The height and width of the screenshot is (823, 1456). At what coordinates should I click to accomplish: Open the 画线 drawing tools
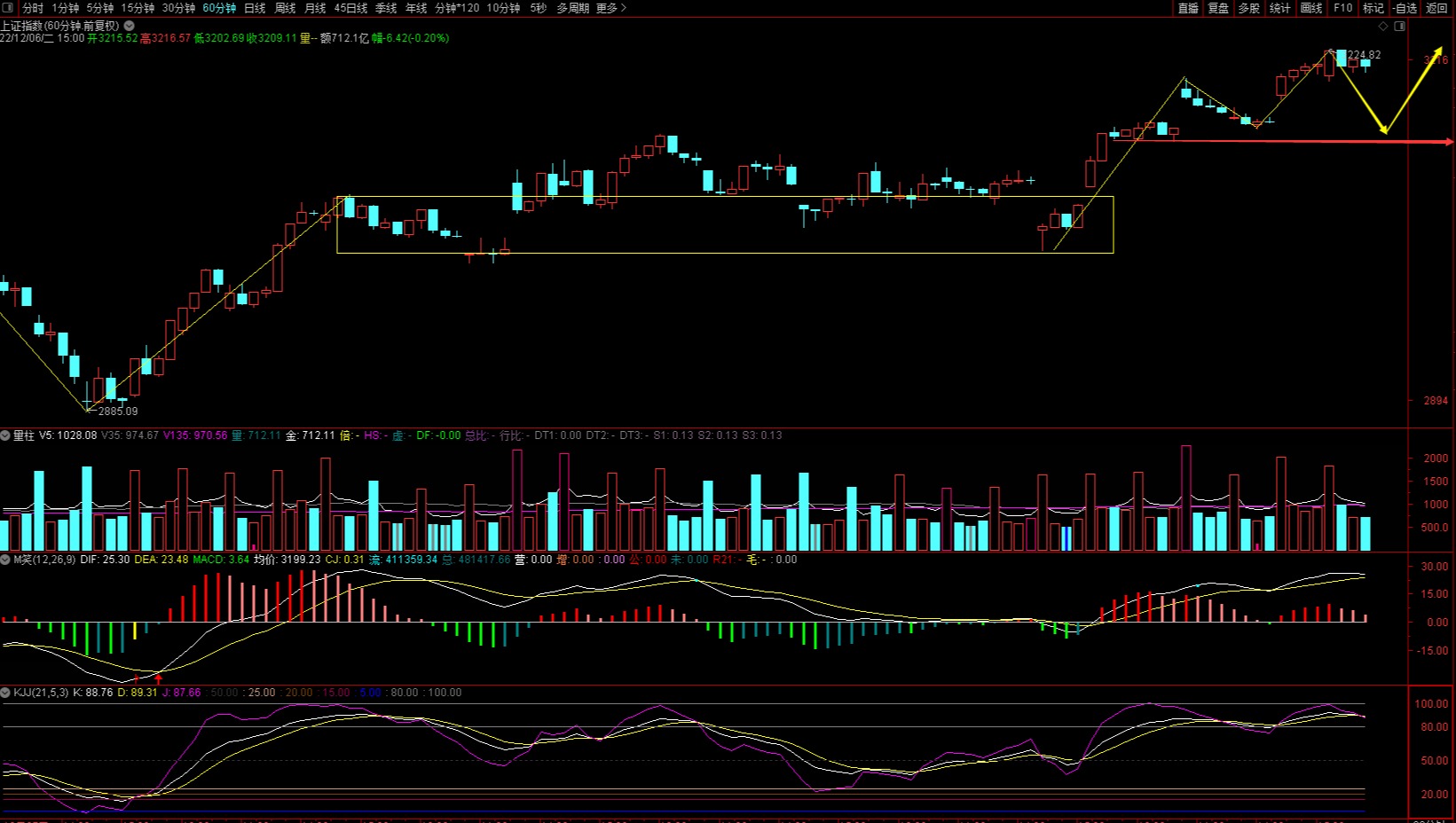(1310, 8)
